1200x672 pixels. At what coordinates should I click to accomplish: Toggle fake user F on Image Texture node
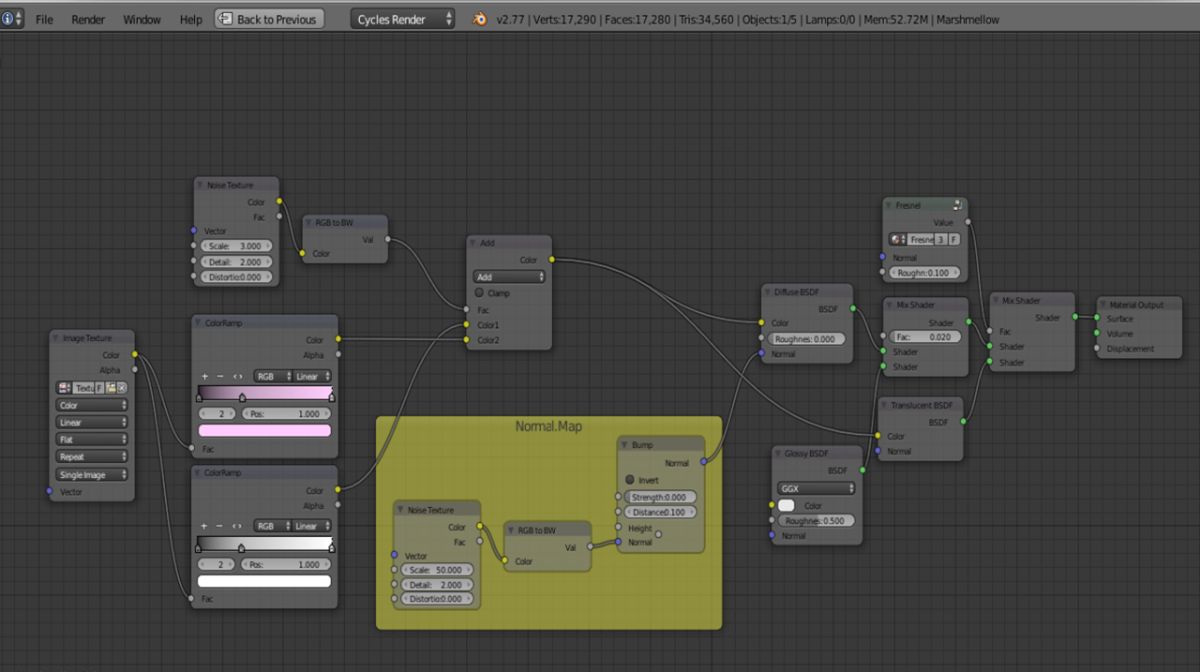click(x=100, y=388)
